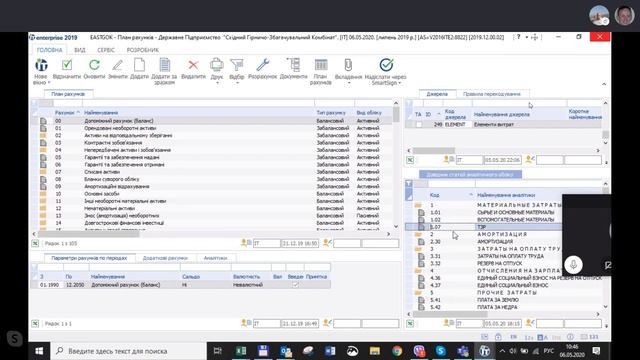Open Excel from the Windows taskbar
The height and width of the screenshot is (360, 640).
241,351
